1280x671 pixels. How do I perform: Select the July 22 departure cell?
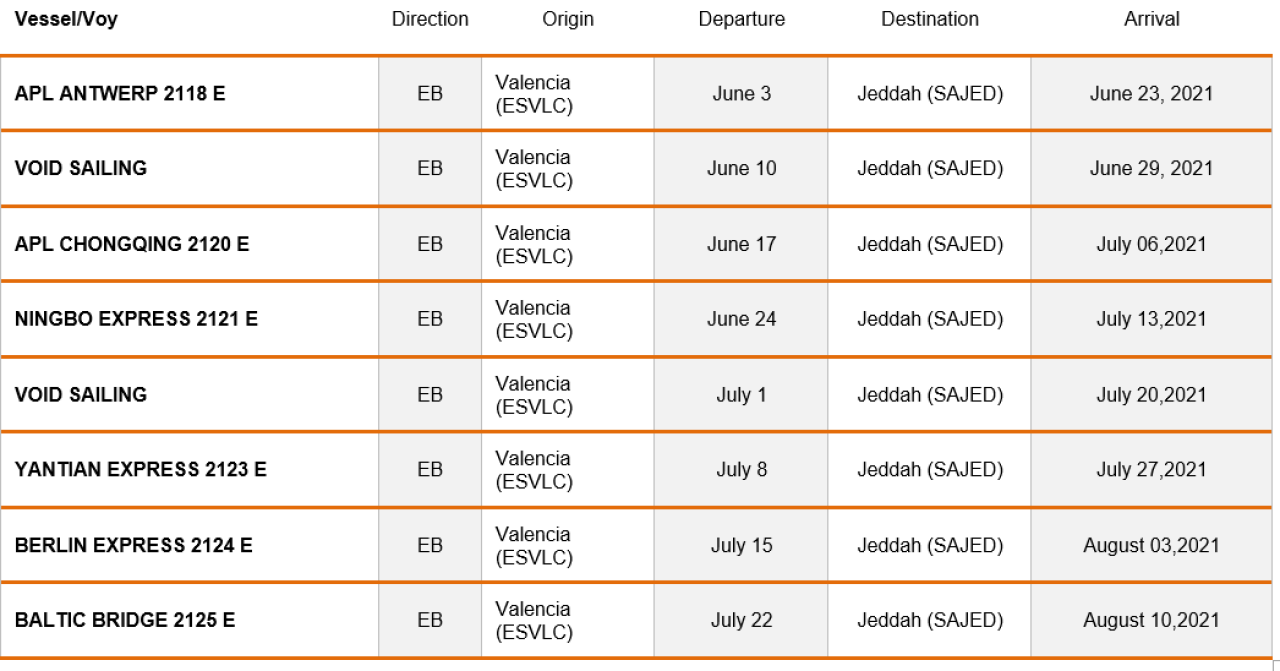(x=741, y=620)
